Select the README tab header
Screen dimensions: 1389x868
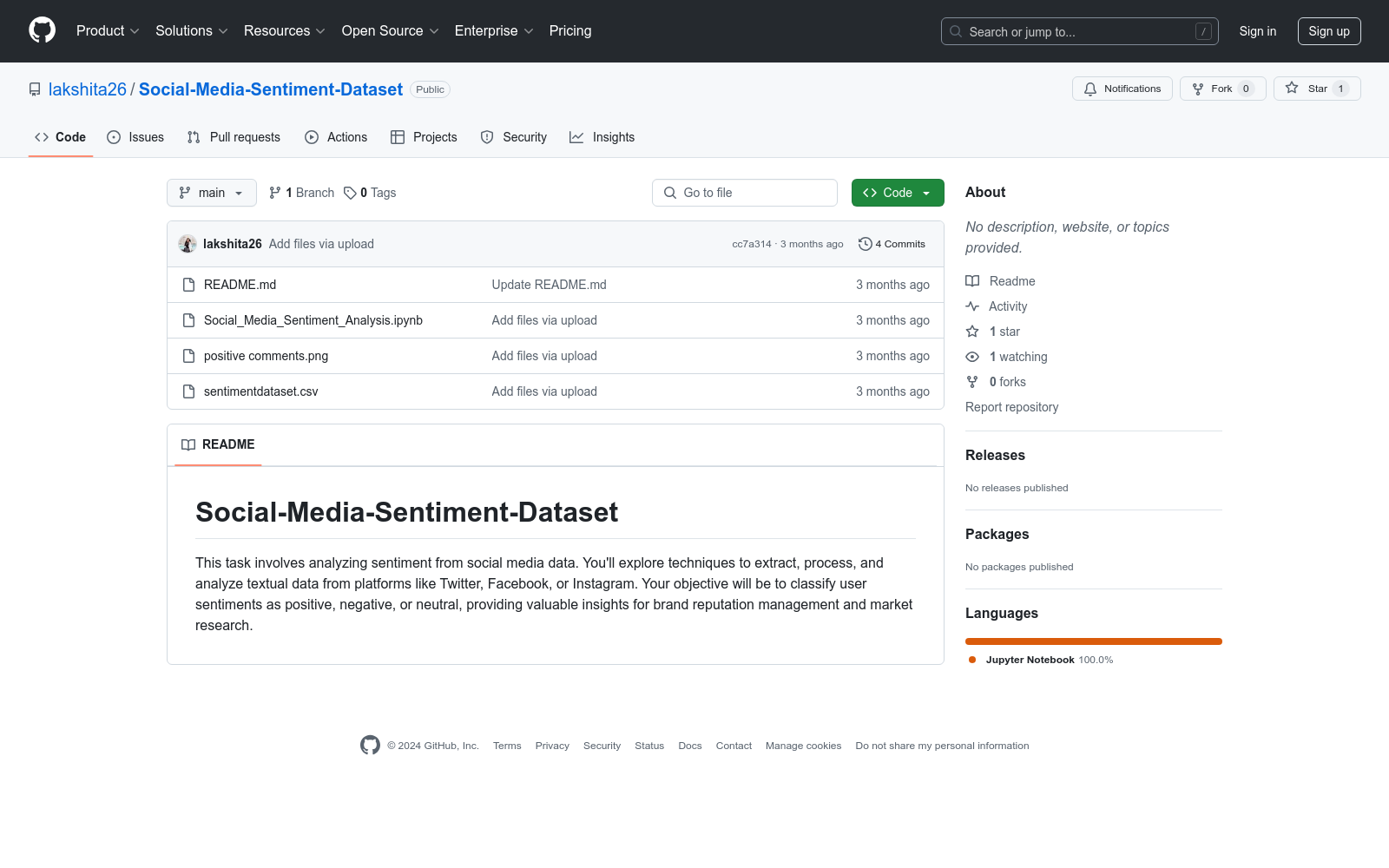pyautogui.click(x=218, y=444)
